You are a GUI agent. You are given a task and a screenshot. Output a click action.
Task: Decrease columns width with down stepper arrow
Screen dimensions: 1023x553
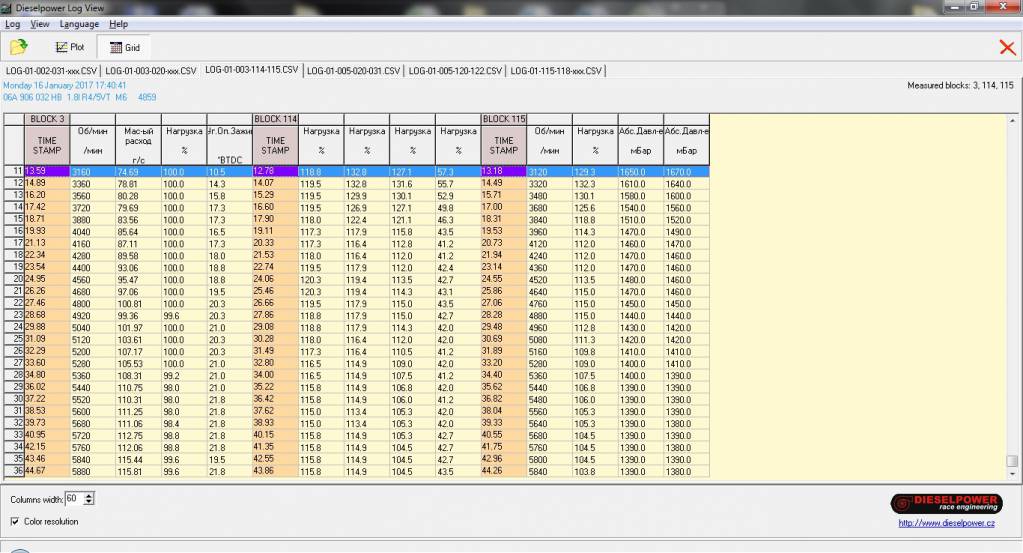click(x=90, y=501)
